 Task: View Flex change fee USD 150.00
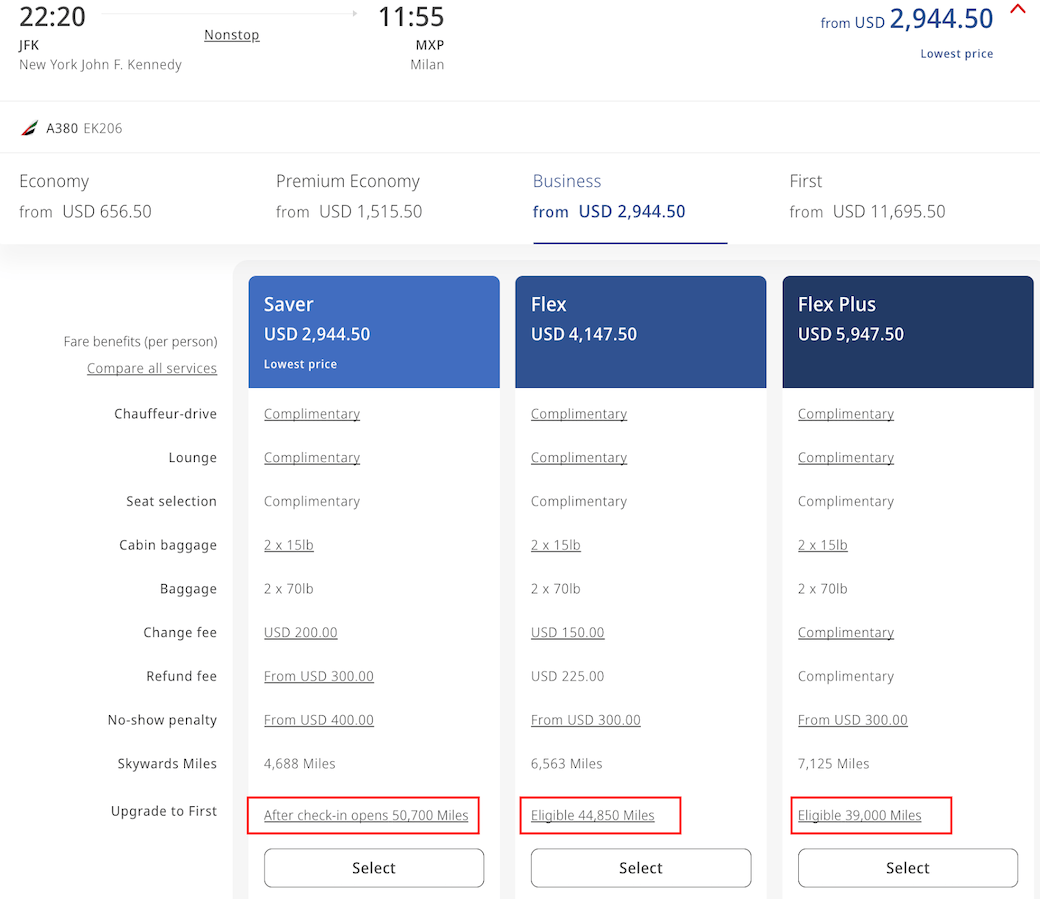pyautogui.click(x=567, y=633)
